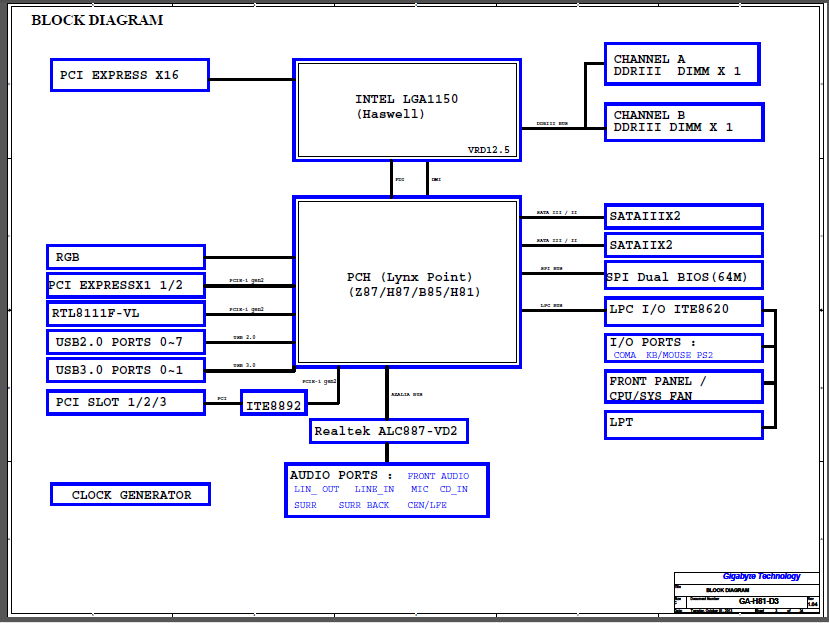Click the 'DMI' link label between CPU and PCH
Image resolution: width=829 pixels, height=623 pixels.
pyautogui.click(x=436, y=179)
